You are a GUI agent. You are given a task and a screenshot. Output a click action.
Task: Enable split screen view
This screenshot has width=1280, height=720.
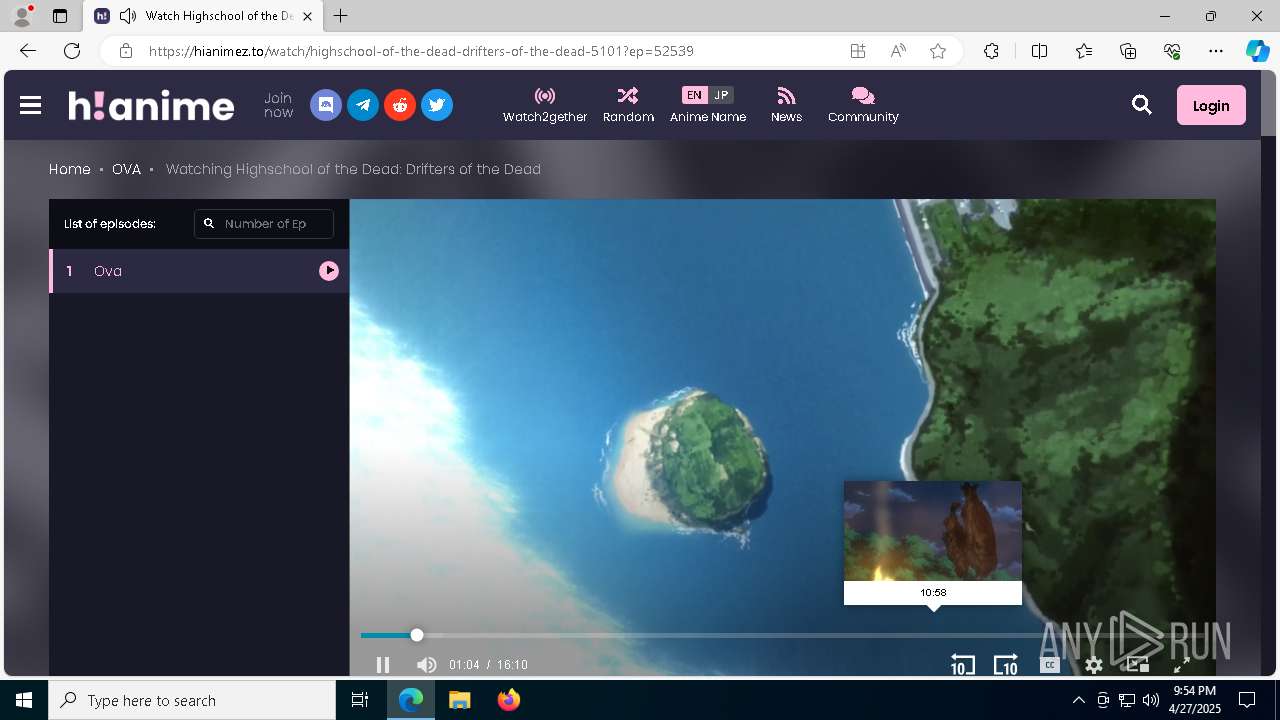click(1039, 51)
